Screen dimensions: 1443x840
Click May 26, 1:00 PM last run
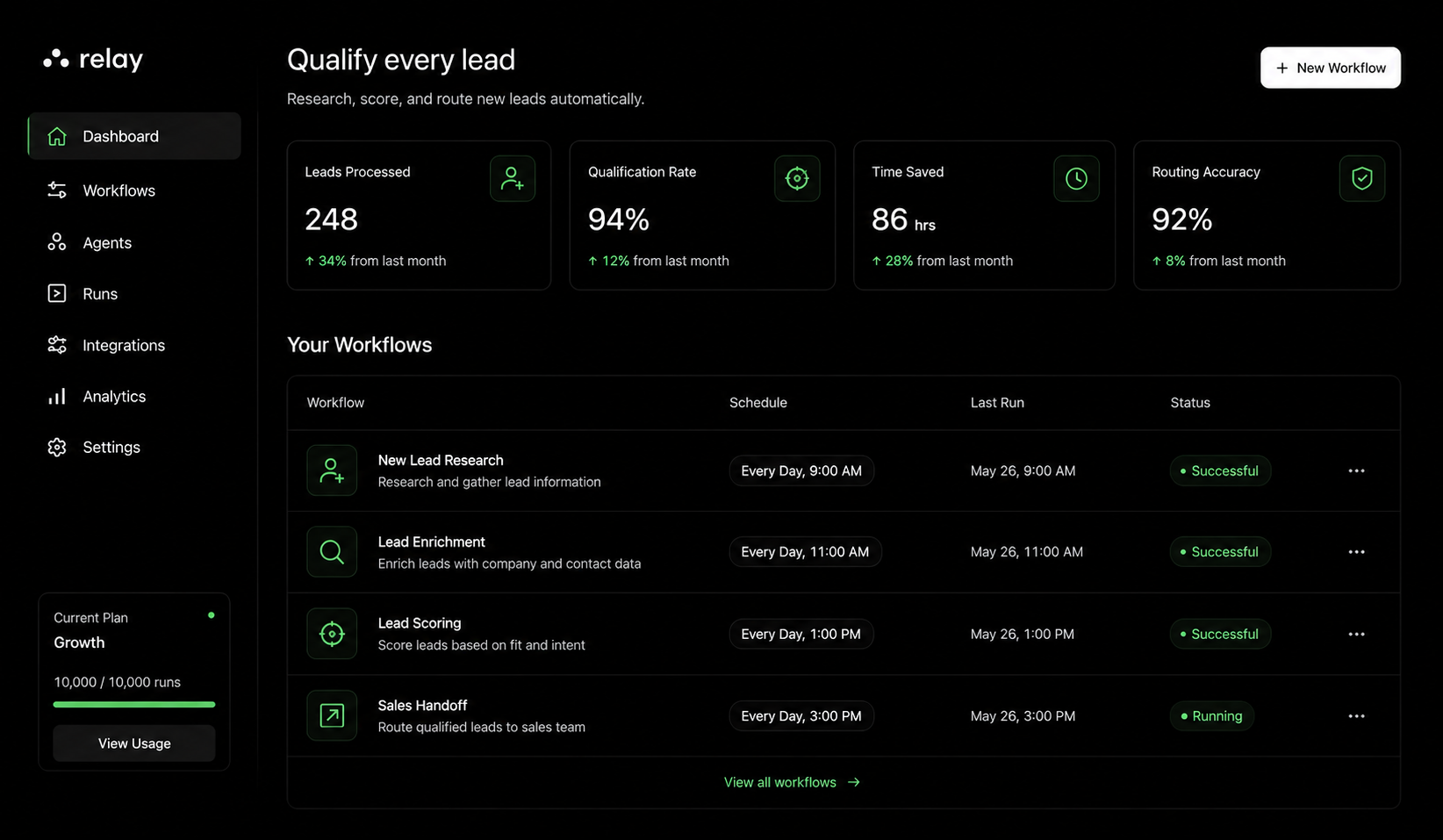tap(1022, 635)
